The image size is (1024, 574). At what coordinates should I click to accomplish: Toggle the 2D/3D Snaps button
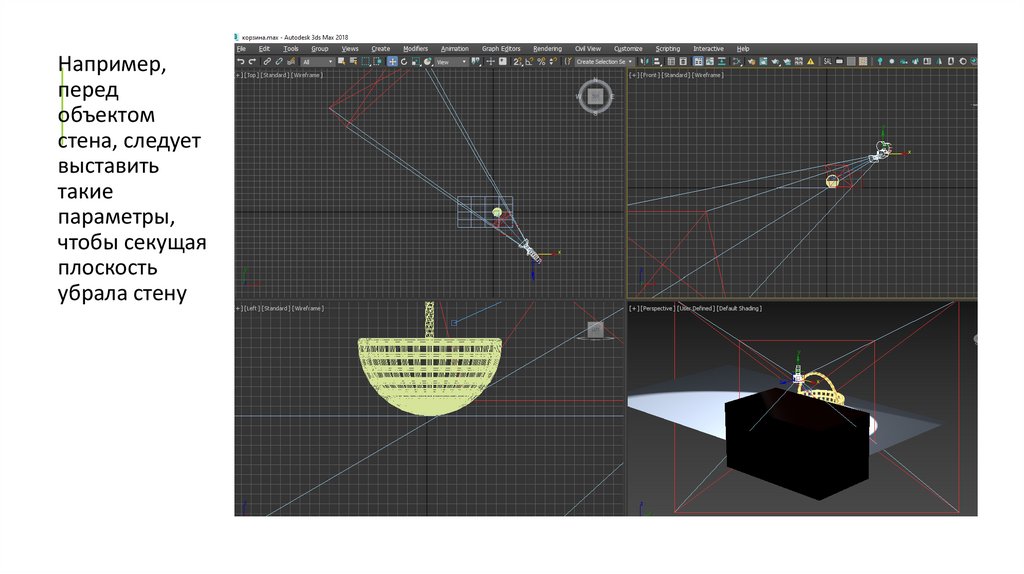pos(516,61)
